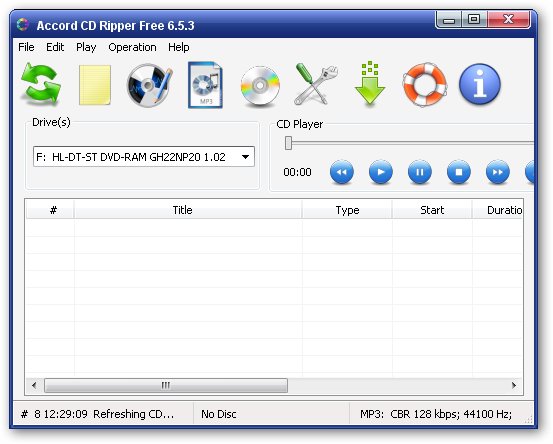This screenshot has height=444, width=553.
Task: Click the rainbow CD disc icon
Action: (260, 86)
